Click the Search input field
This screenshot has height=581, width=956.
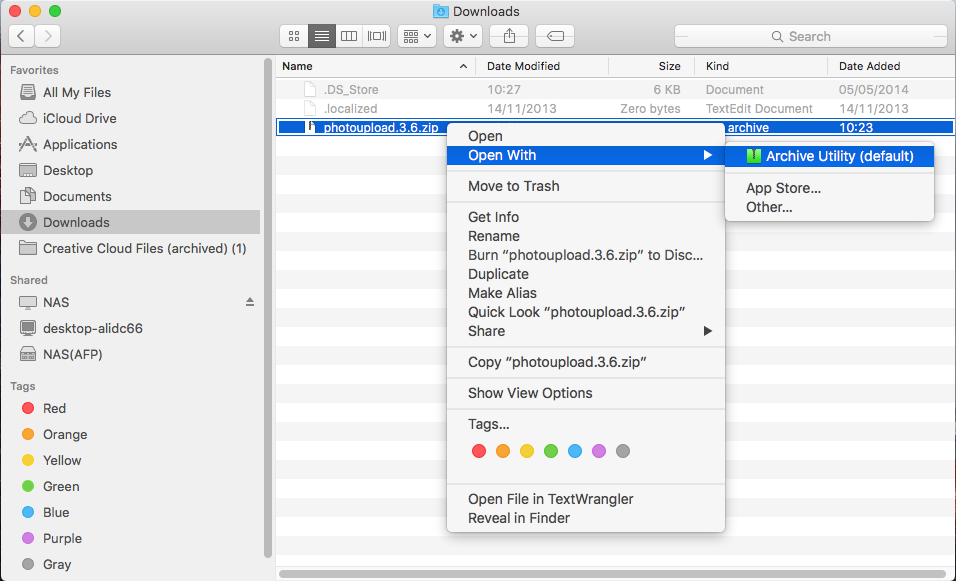tap(808, 36)
